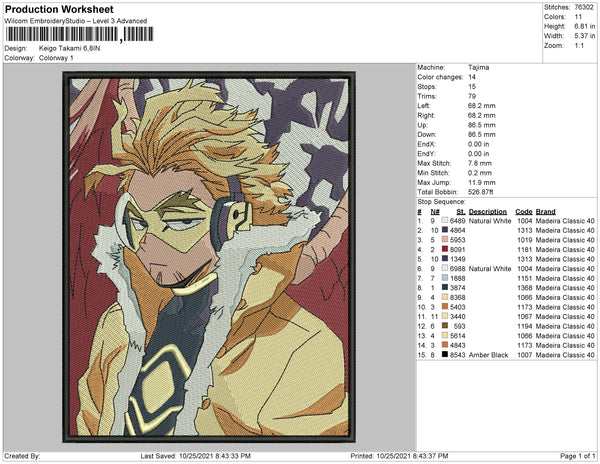
Task: Click stitch count '4843' in stop row 14
Action: pyautogui.click(x=458, y=345)
